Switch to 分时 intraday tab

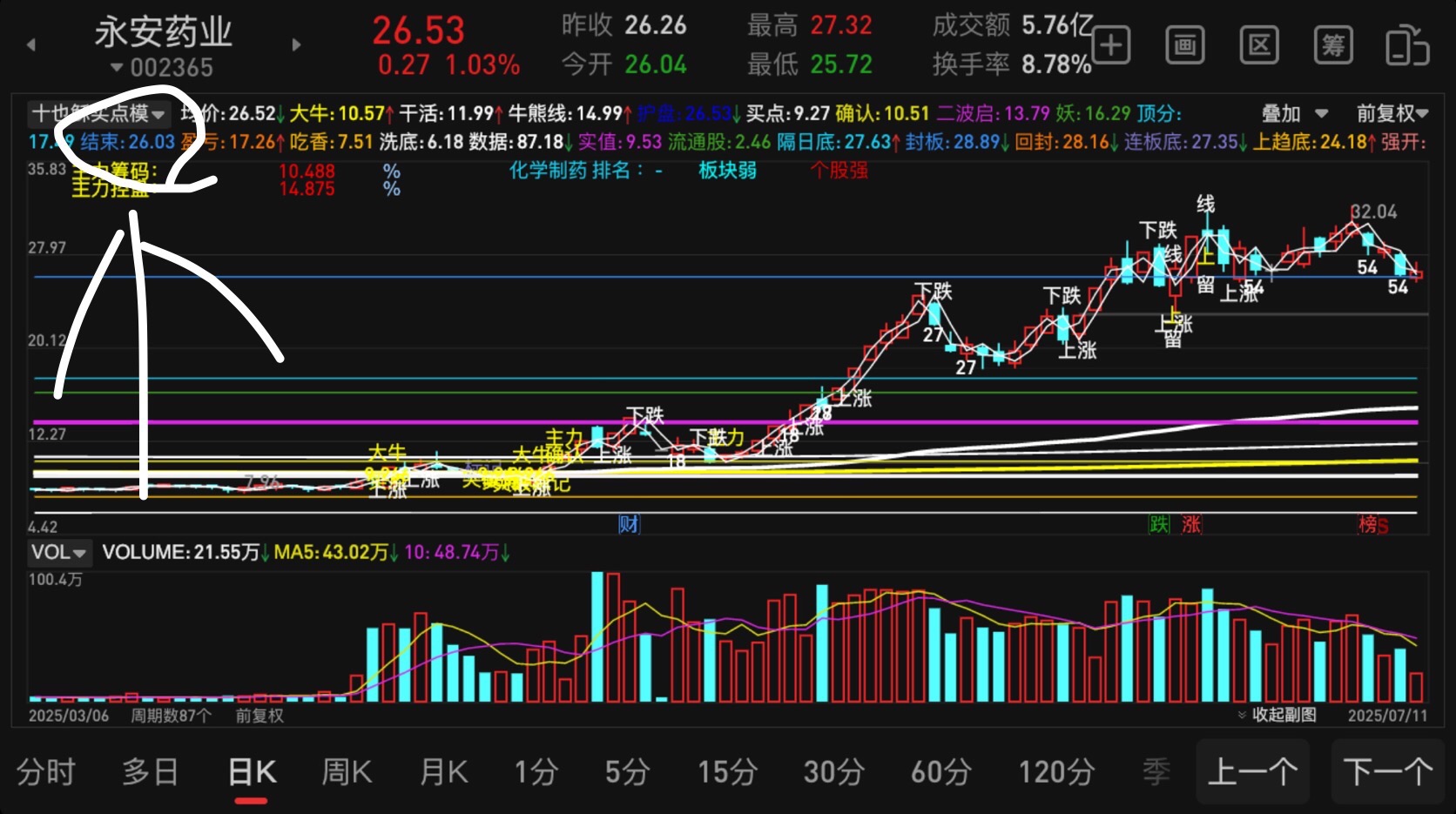click(46, 772)
